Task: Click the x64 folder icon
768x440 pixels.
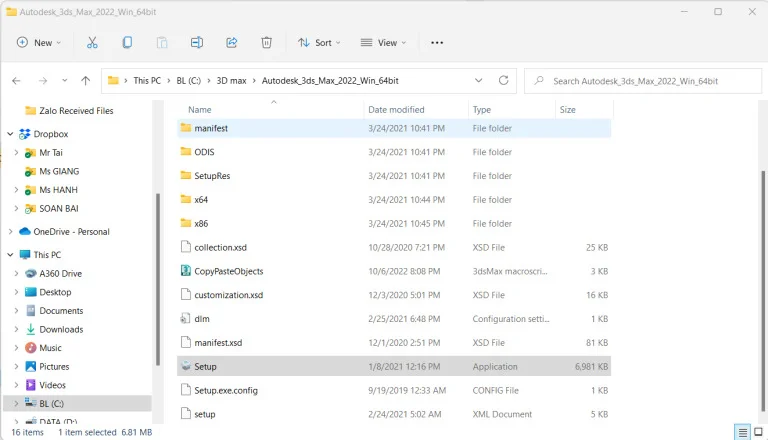Action: tap(186, 199)
